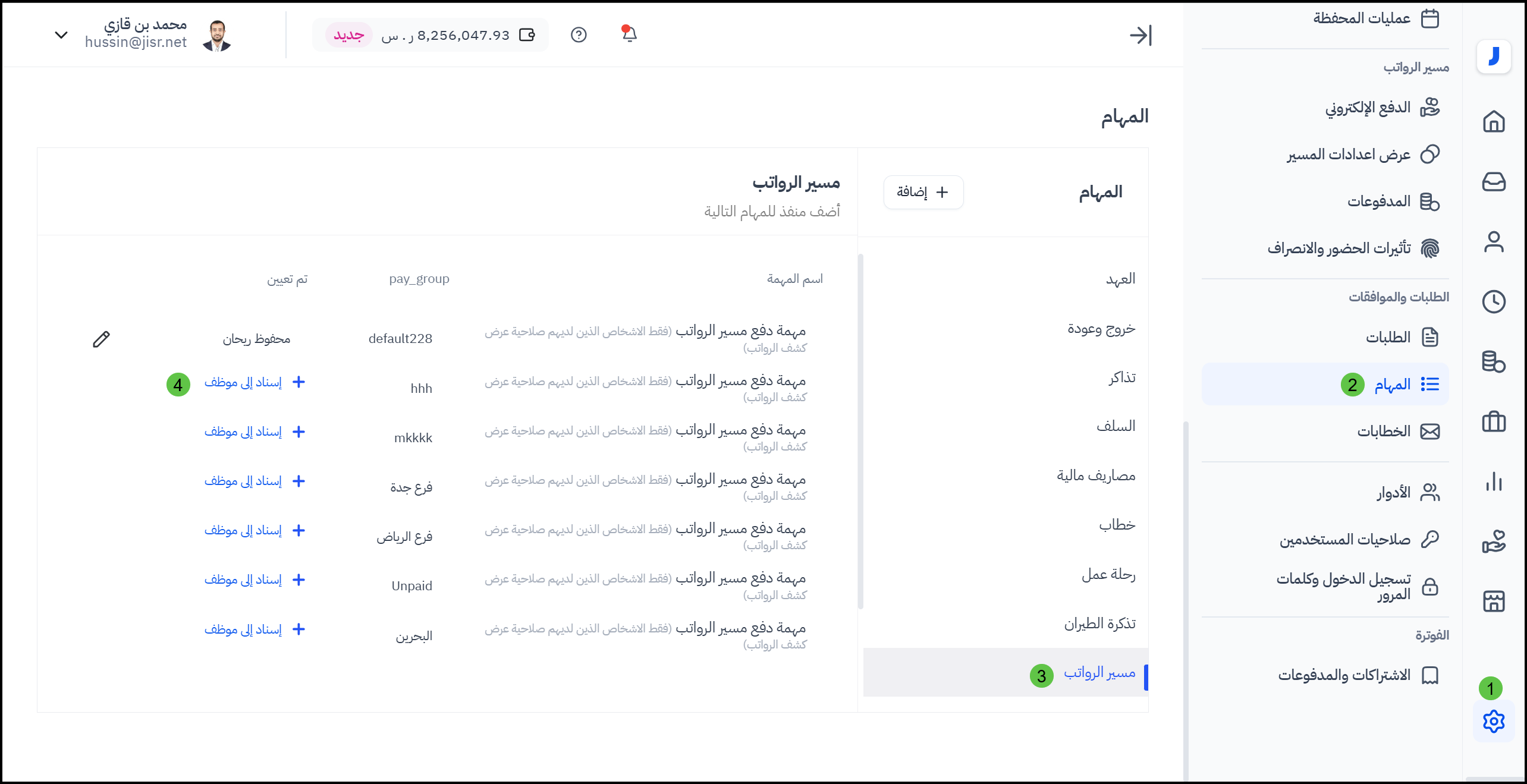The width and height of the screenshot is (1527, 784).
Task: Open the wallet balance widget
Action: (464, 35)
